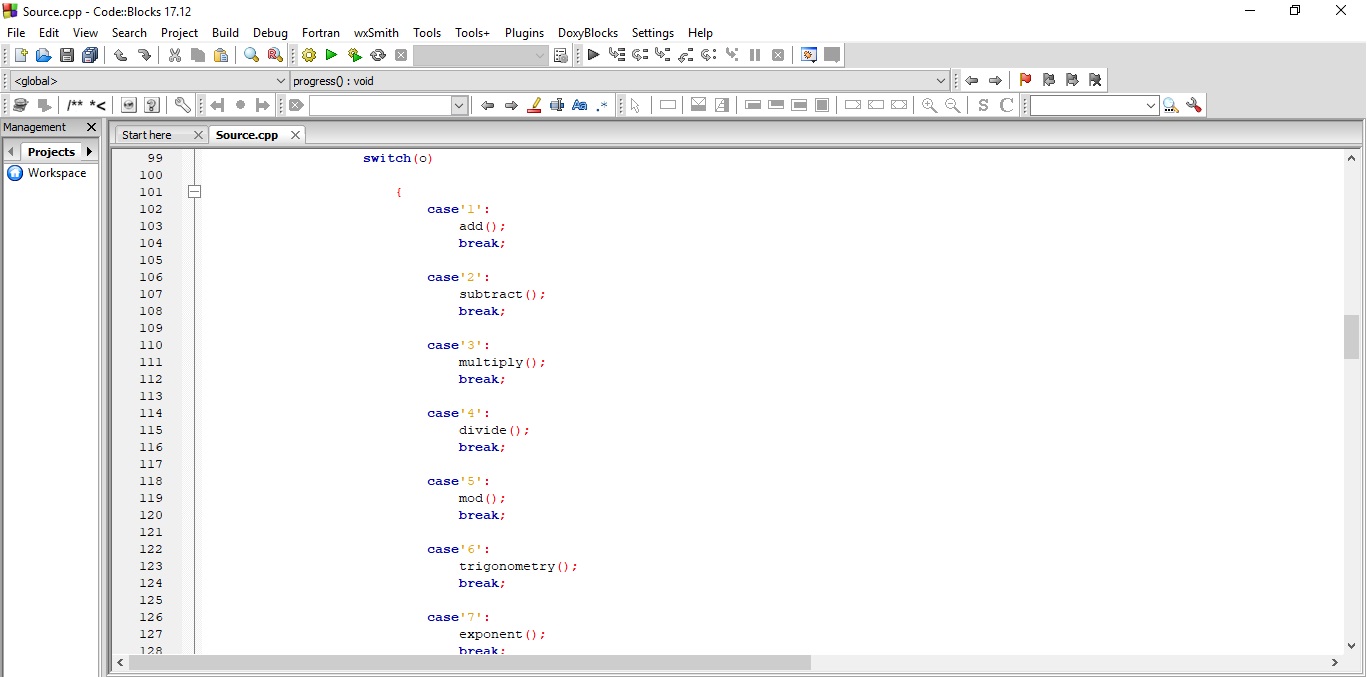Switch to Start here tab
Image resolution: width=1367 pixels, height=677 pixels.
tap(147, 135)
